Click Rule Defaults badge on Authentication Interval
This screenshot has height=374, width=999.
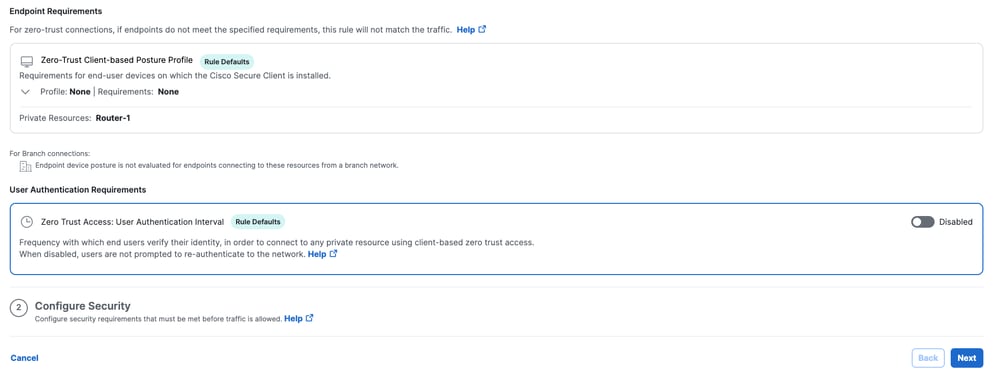(x=257, y=222)
